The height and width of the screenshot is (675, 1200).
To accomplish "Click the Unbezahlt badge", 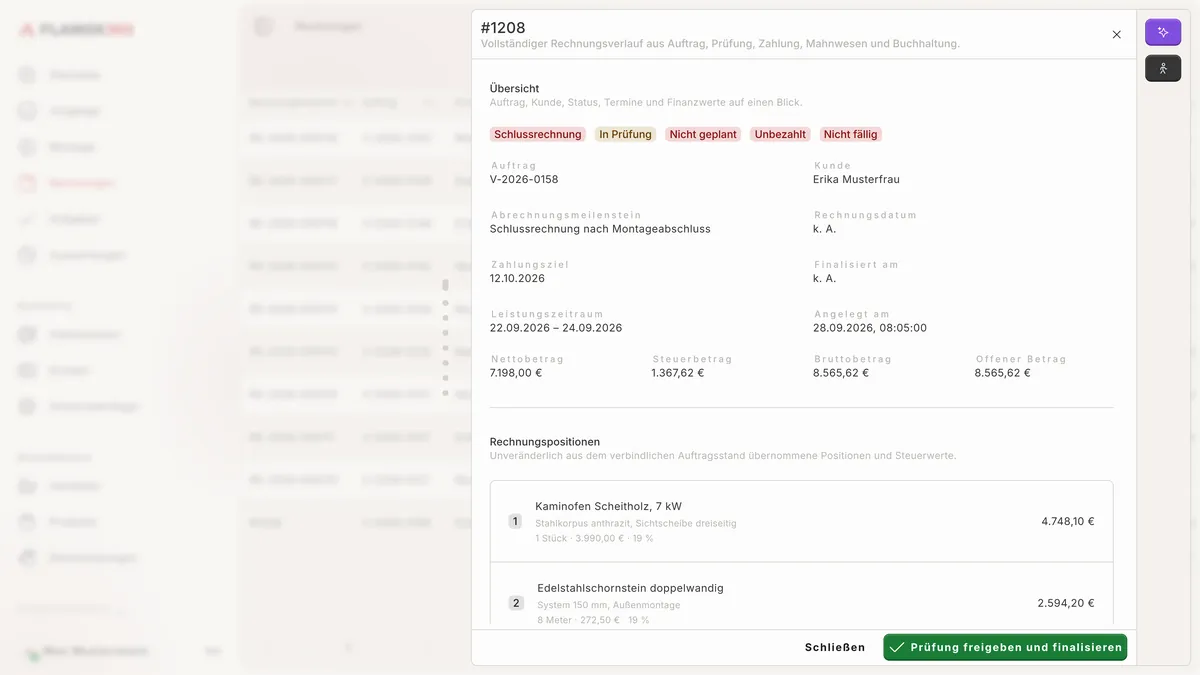I will click(x=780, y=134).
